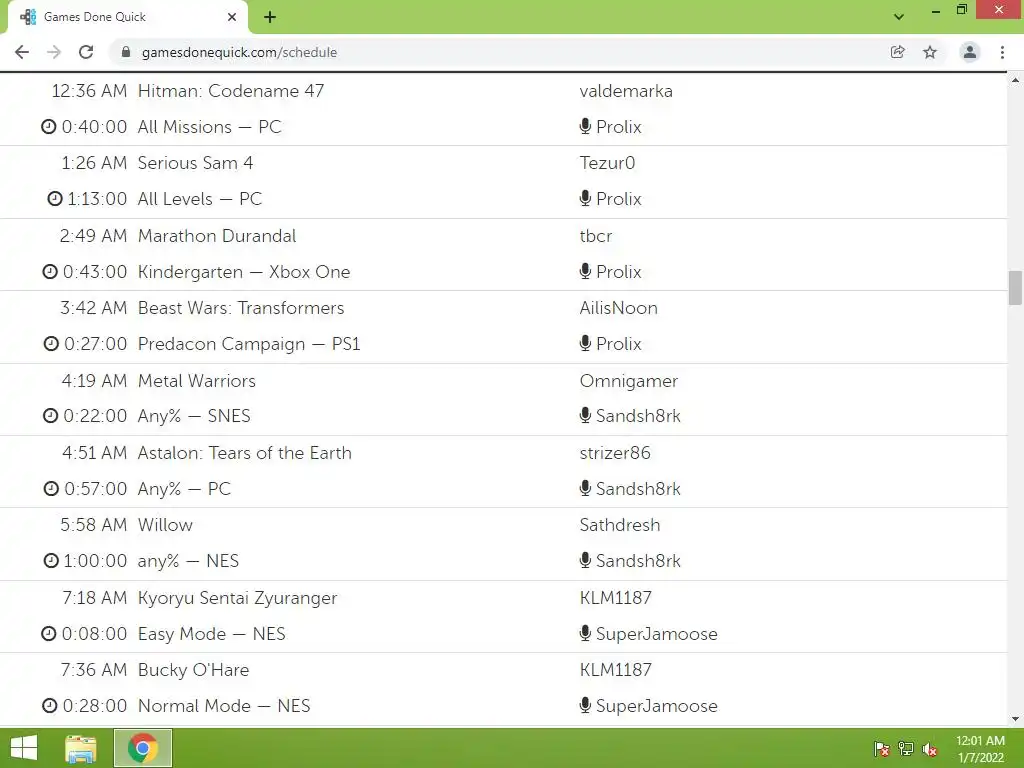
Task: Select the Bucky O'Hare title
Action: pos(193,670)
